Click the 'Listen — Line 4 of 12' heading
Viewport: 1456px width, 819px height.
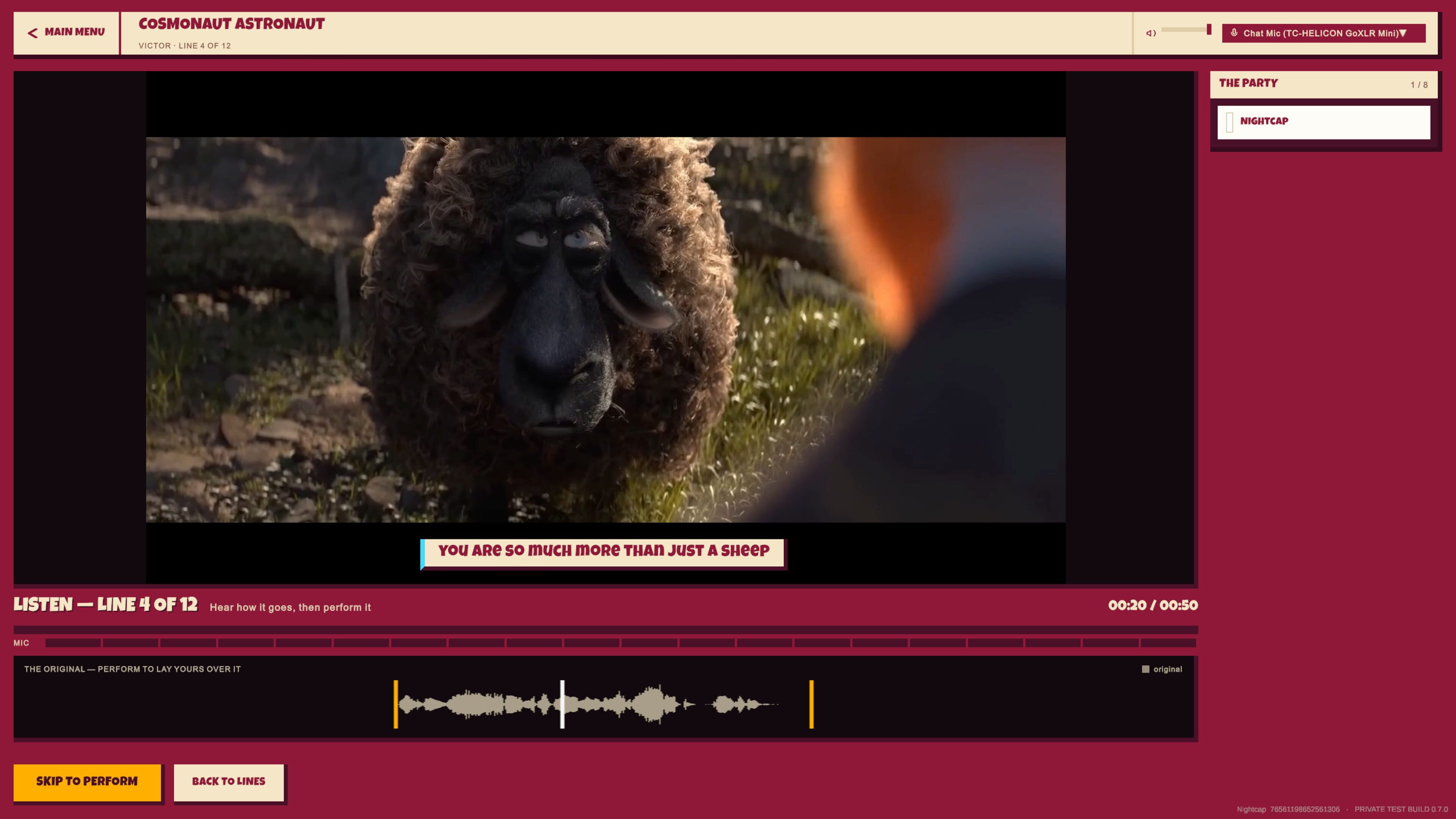(106, 605)
